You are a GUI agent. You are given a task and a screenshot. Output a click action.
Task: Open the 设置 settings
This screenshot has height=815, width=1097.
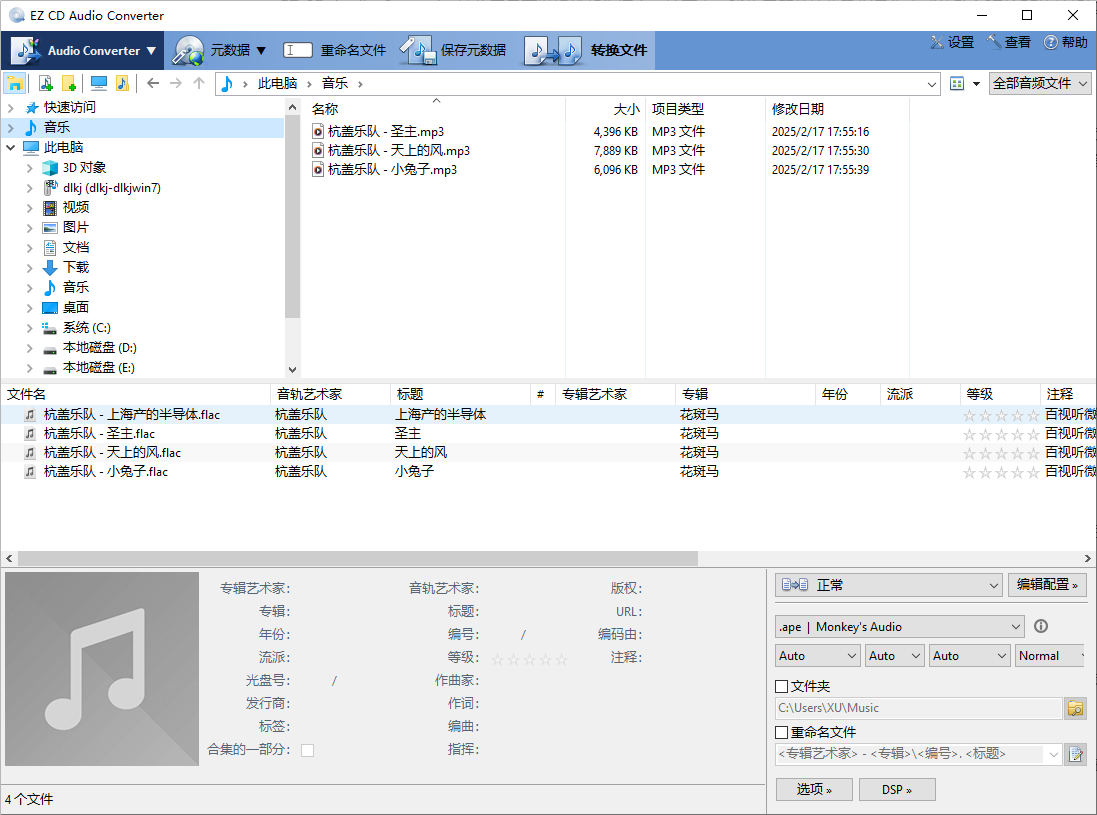(x=949, y=43)
